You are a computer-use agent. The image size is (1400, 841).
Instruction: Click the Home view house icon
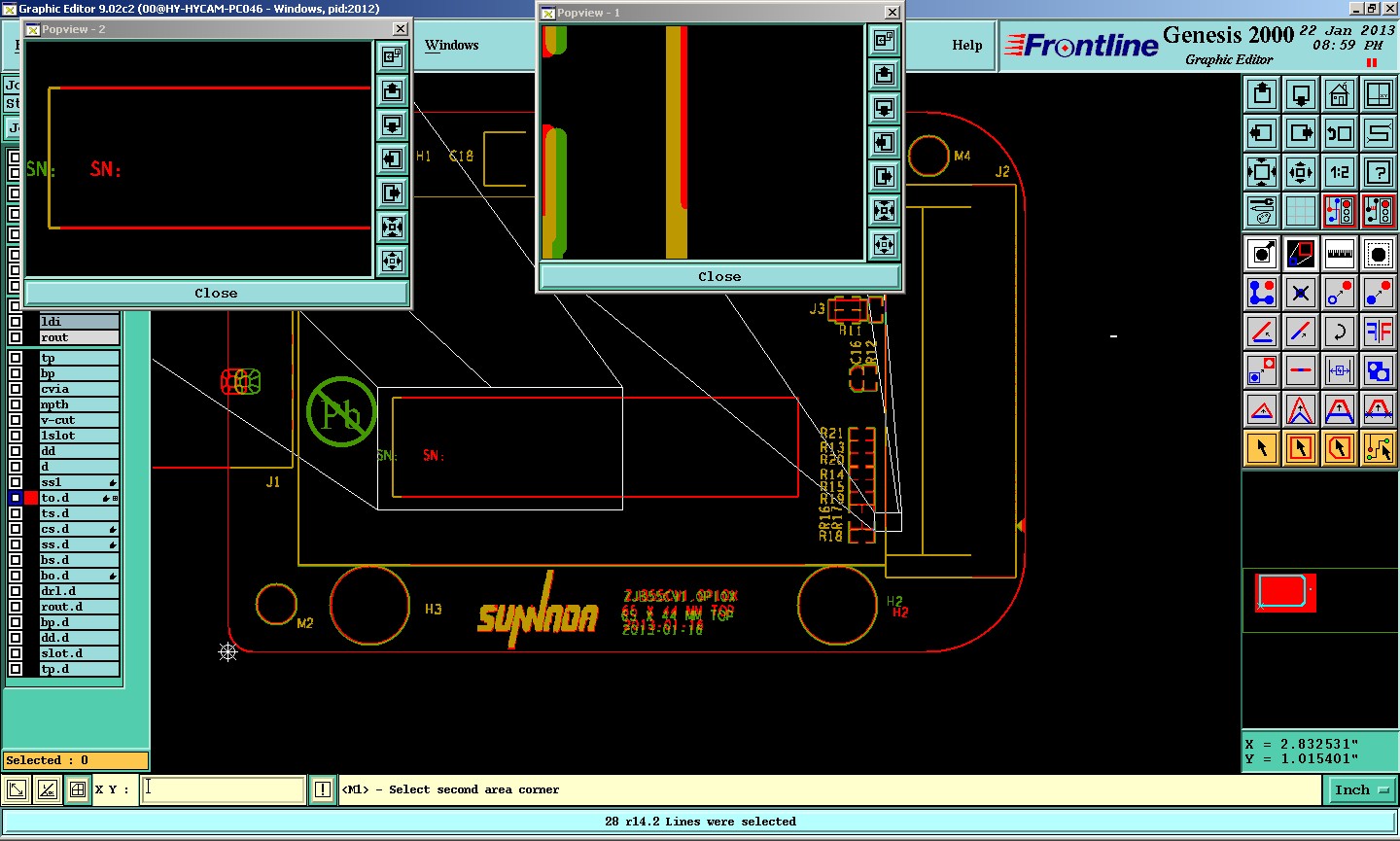coord(1340,93)
